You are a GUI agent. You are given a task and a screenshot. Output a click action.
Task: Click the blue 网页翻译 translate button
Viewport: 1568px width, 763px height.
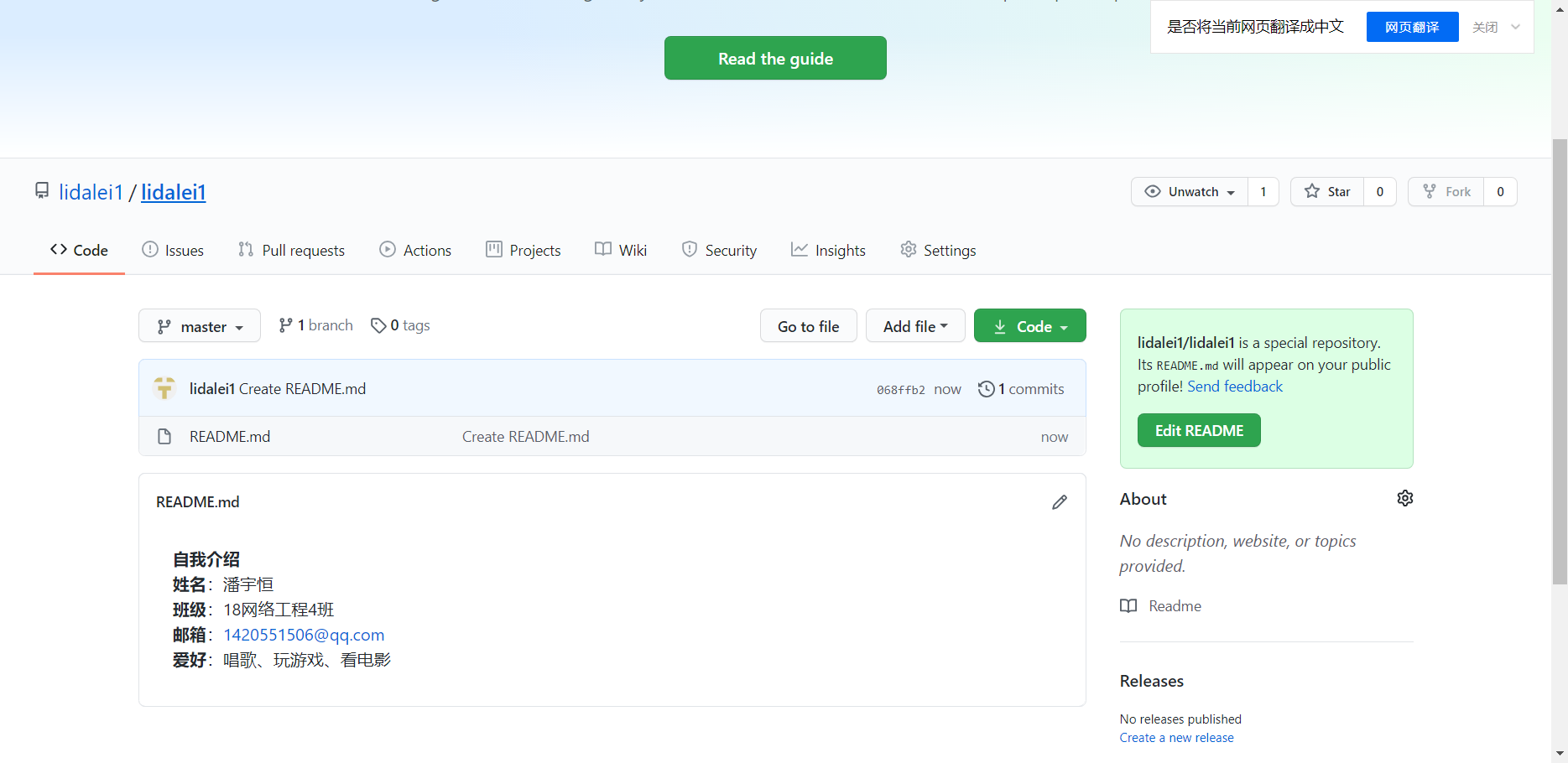click(1412, 27)
